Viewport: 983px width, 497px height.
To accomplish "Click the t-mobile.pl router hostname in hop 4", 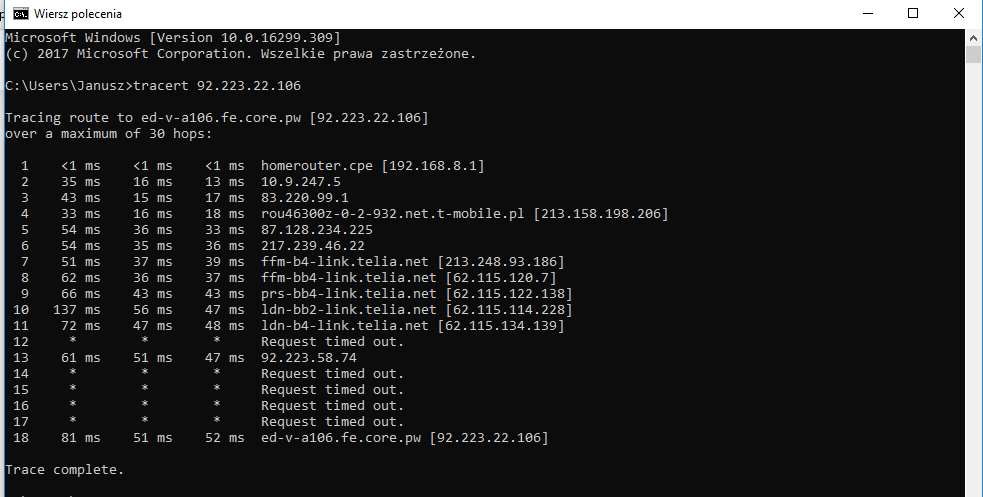I will coord(393,214).
